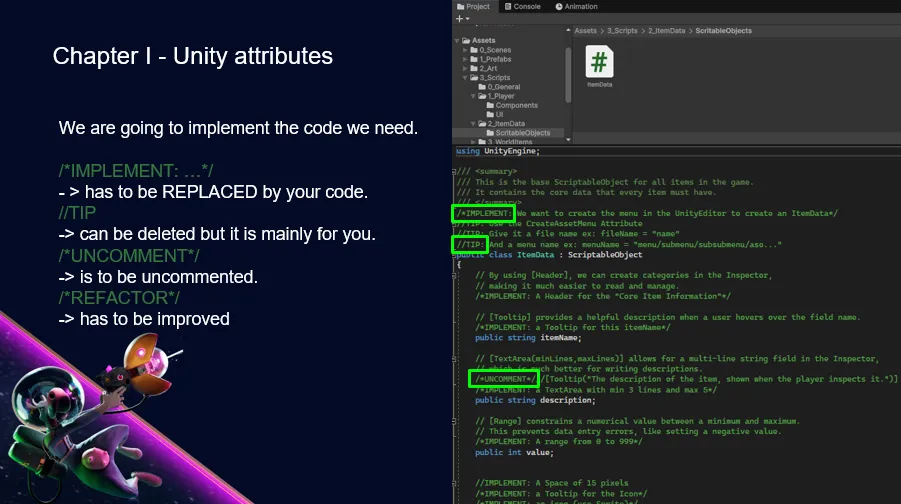
Task: Expand the 3_WorldItems folder arrow
Action: 473,141
